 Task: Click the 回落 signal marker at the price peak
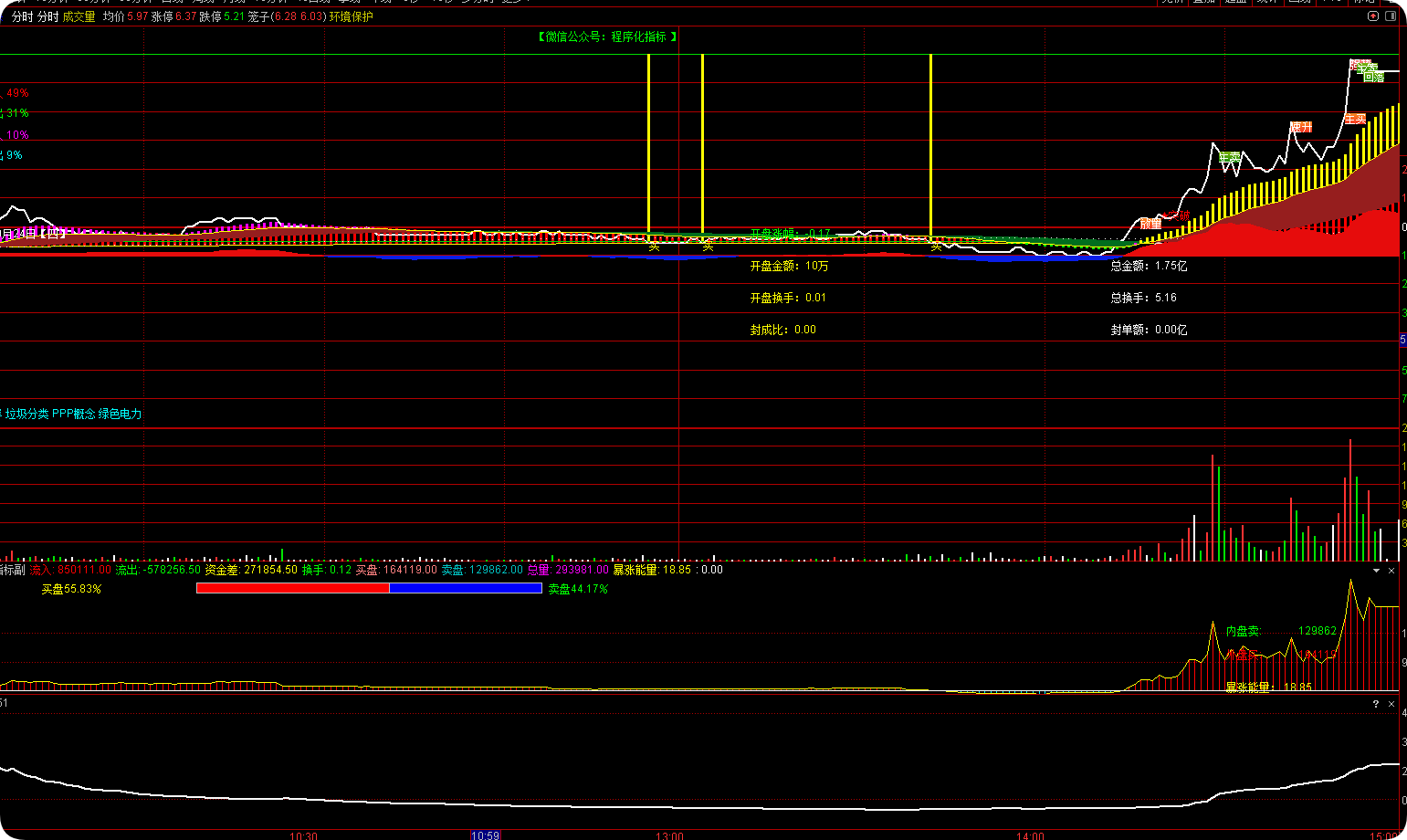click(1373, 78)
